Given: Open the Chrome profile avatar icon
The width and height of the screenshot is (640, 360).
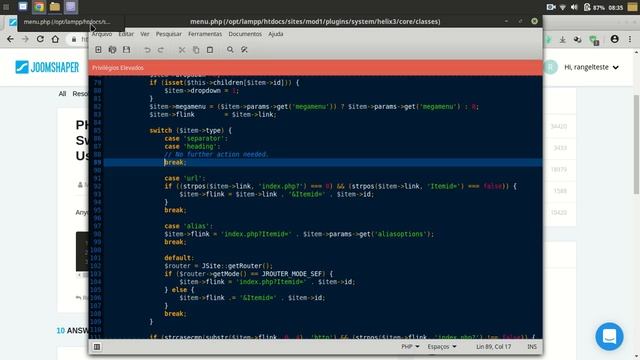Looking at the screenshot, I should [x=614, y=39].
